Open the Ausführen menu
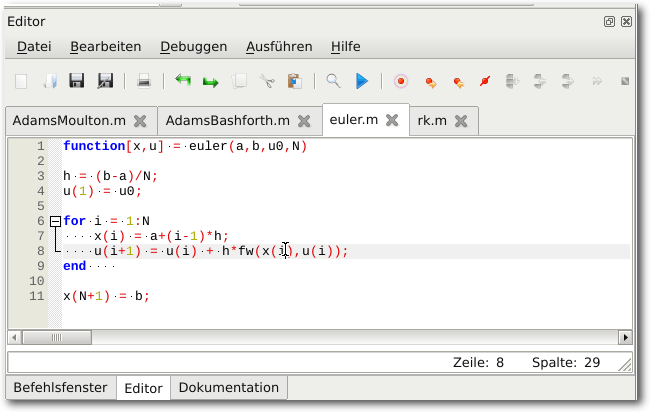This screenshot has width=650, height=412. pos(279,46)
